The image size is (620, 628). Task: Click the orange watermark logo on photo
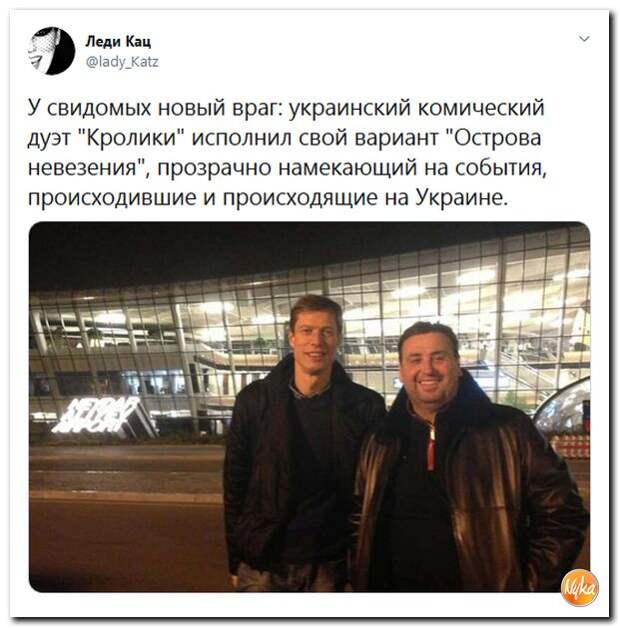(579, 588)
